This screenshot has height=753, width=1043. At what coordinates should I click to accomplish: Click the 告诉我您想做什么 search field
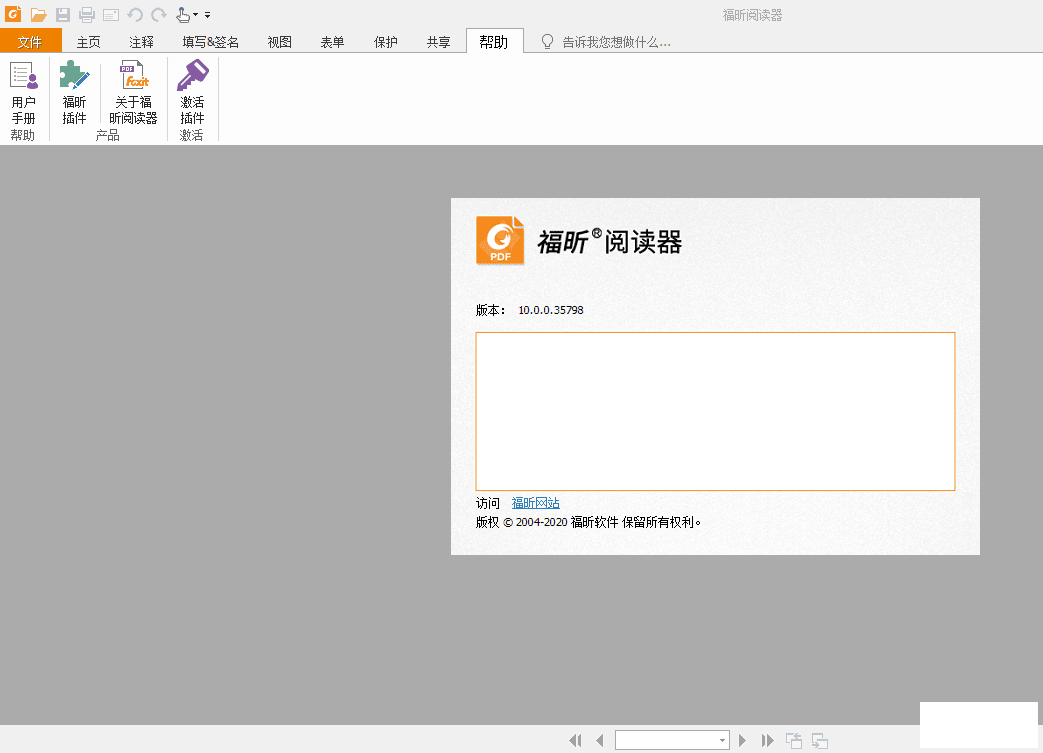(617, 42)
